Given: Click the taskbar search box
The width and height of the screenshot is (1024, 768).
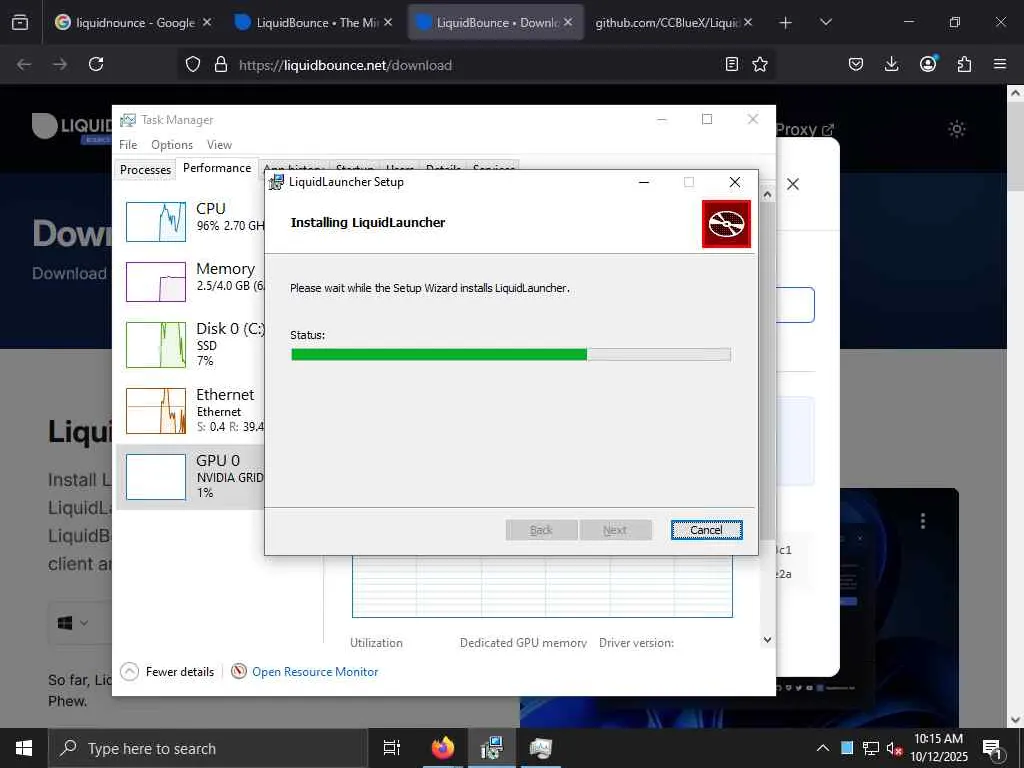Looking at the screenshot, I should [x=208, y=748].
